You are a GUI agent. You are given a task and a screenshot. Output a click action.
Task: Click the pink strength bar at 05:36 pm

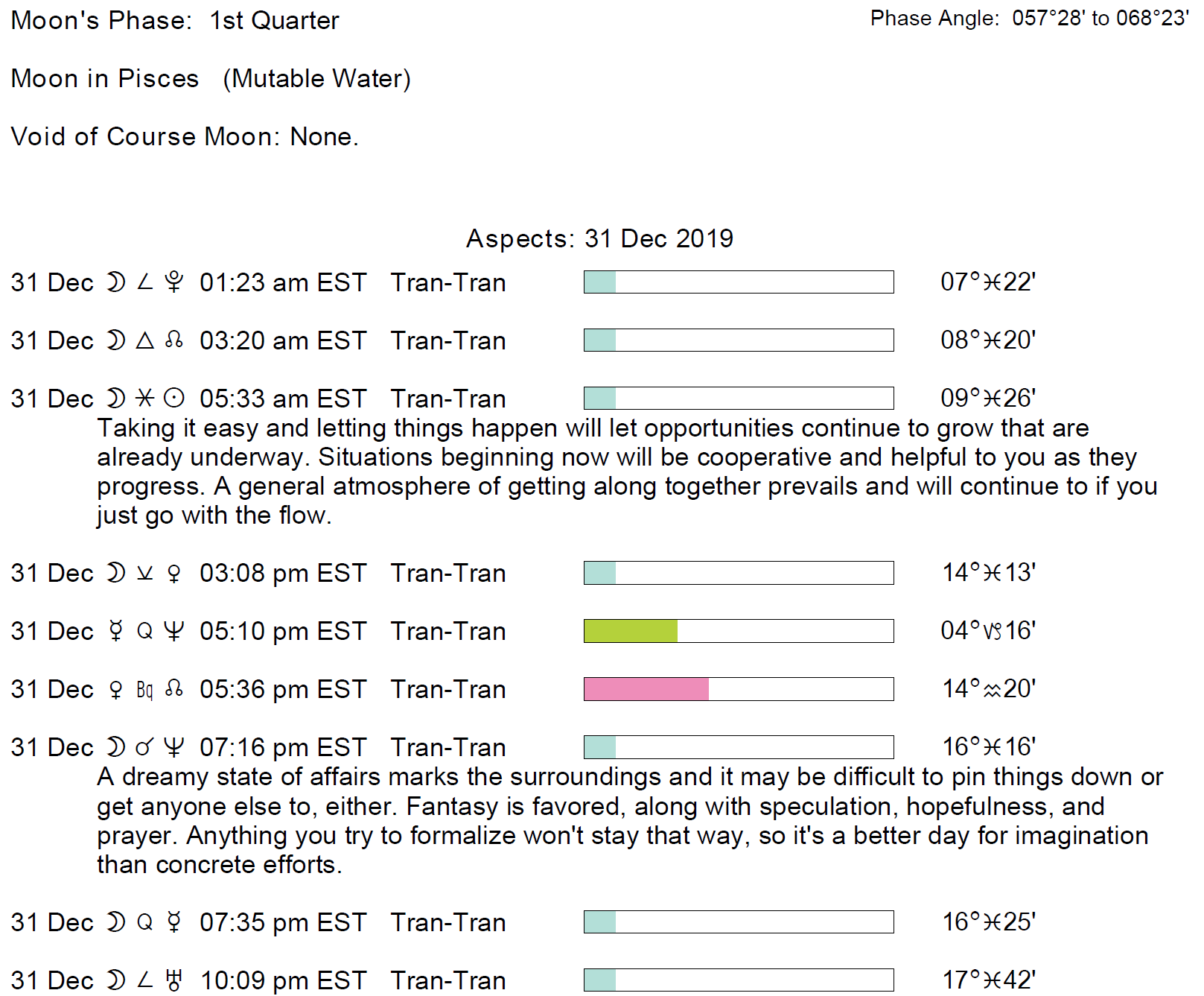click(646, 689)
